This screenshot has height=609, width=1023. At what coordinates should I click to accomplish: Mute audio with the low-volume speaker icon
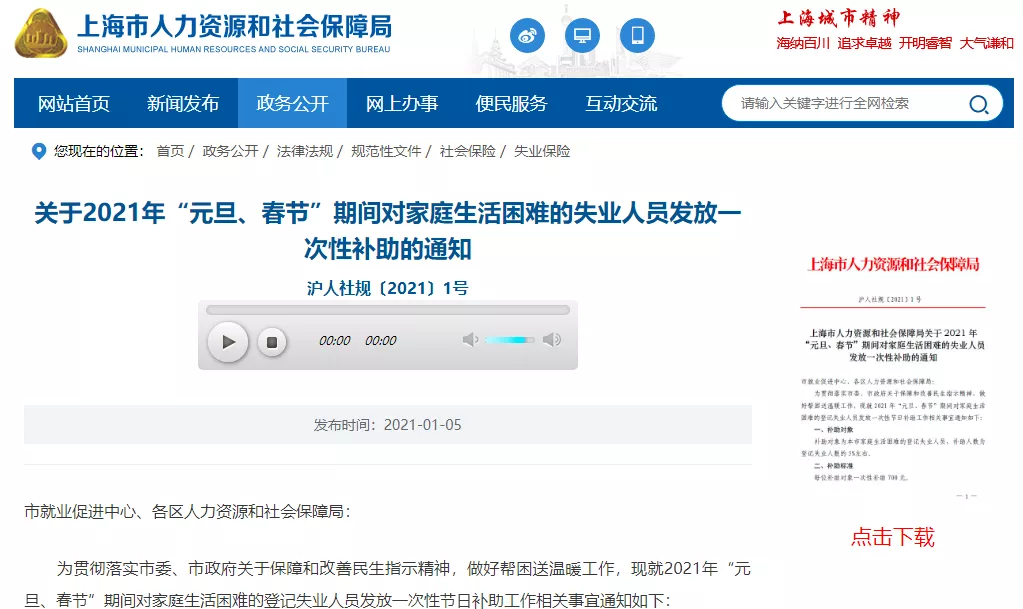470,339
